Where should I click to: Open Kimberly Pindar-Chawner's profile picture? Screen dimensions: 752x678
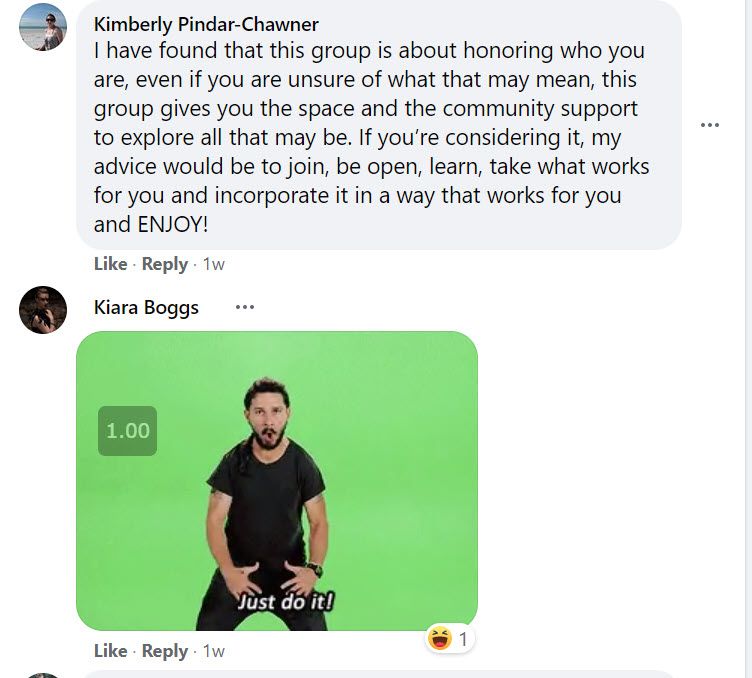coord(43,27)
